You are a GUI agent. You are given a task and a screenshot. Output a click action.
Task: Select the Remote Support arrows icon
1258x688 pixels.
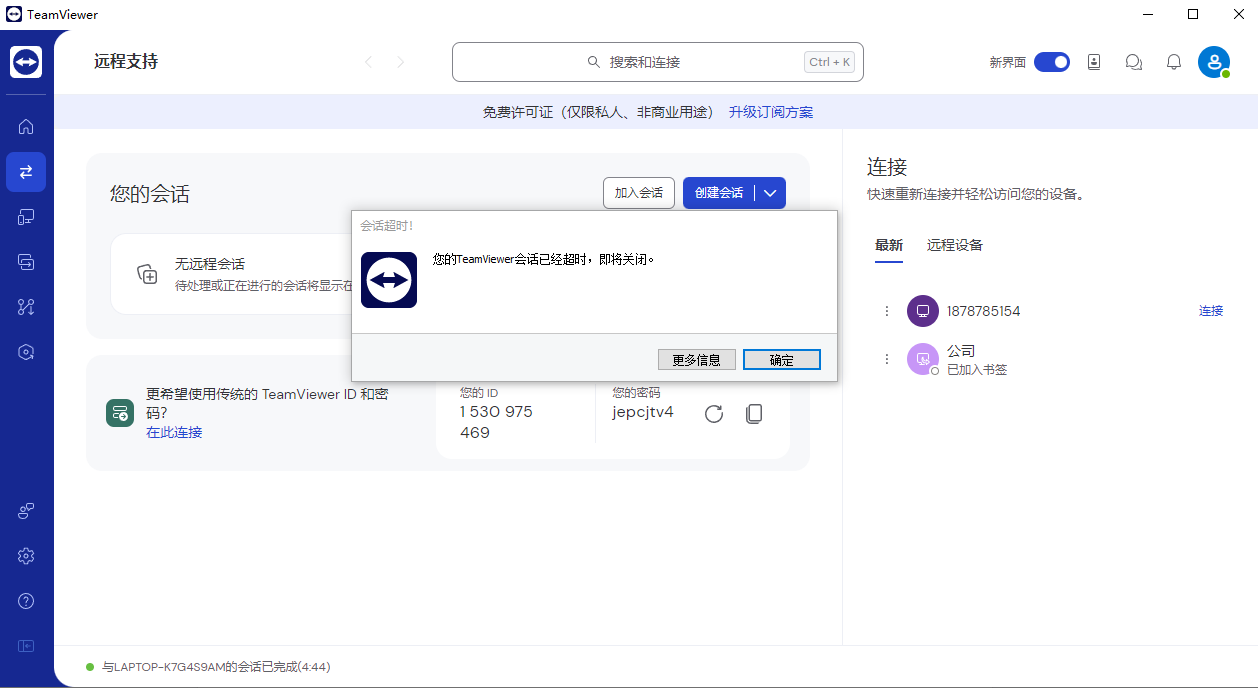coord(26,172)
